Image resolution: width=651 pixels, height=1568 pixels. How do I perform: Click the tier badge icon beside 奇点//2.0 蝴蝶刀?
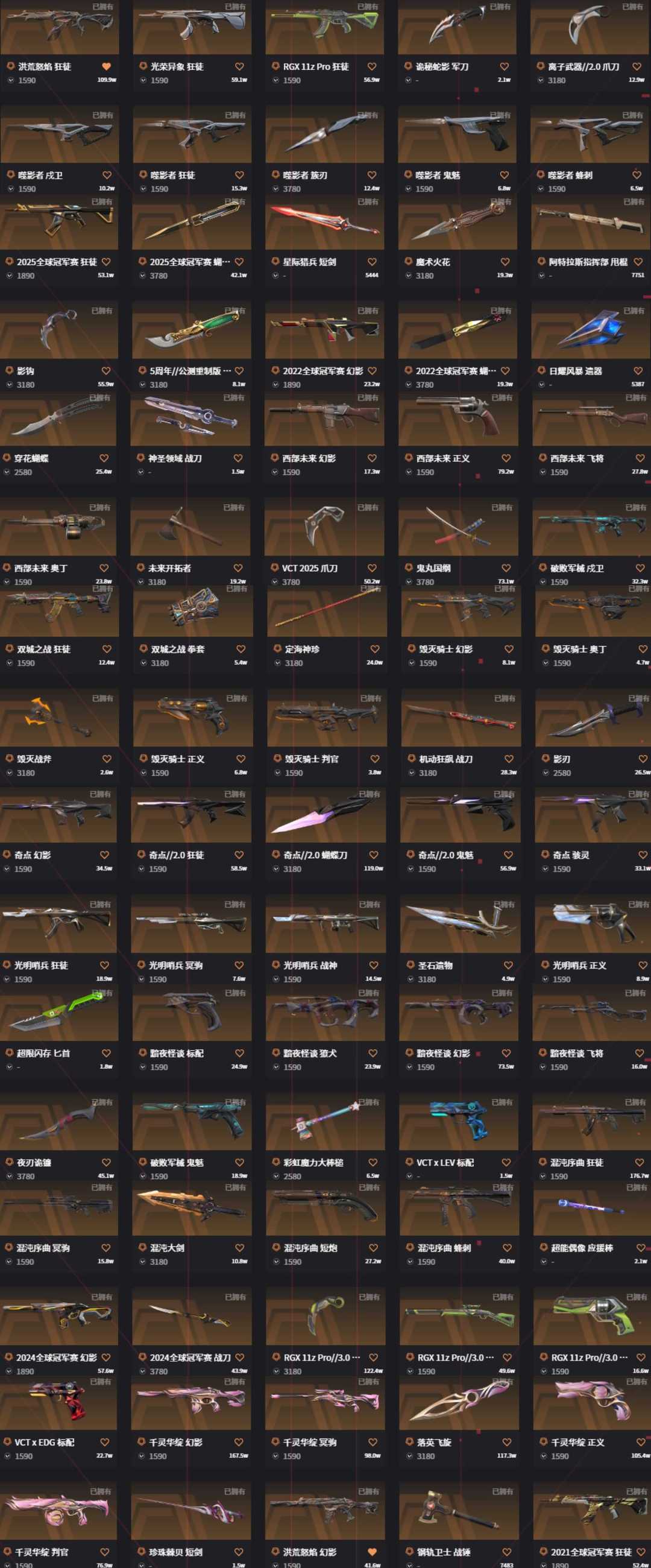pos(275,855)
